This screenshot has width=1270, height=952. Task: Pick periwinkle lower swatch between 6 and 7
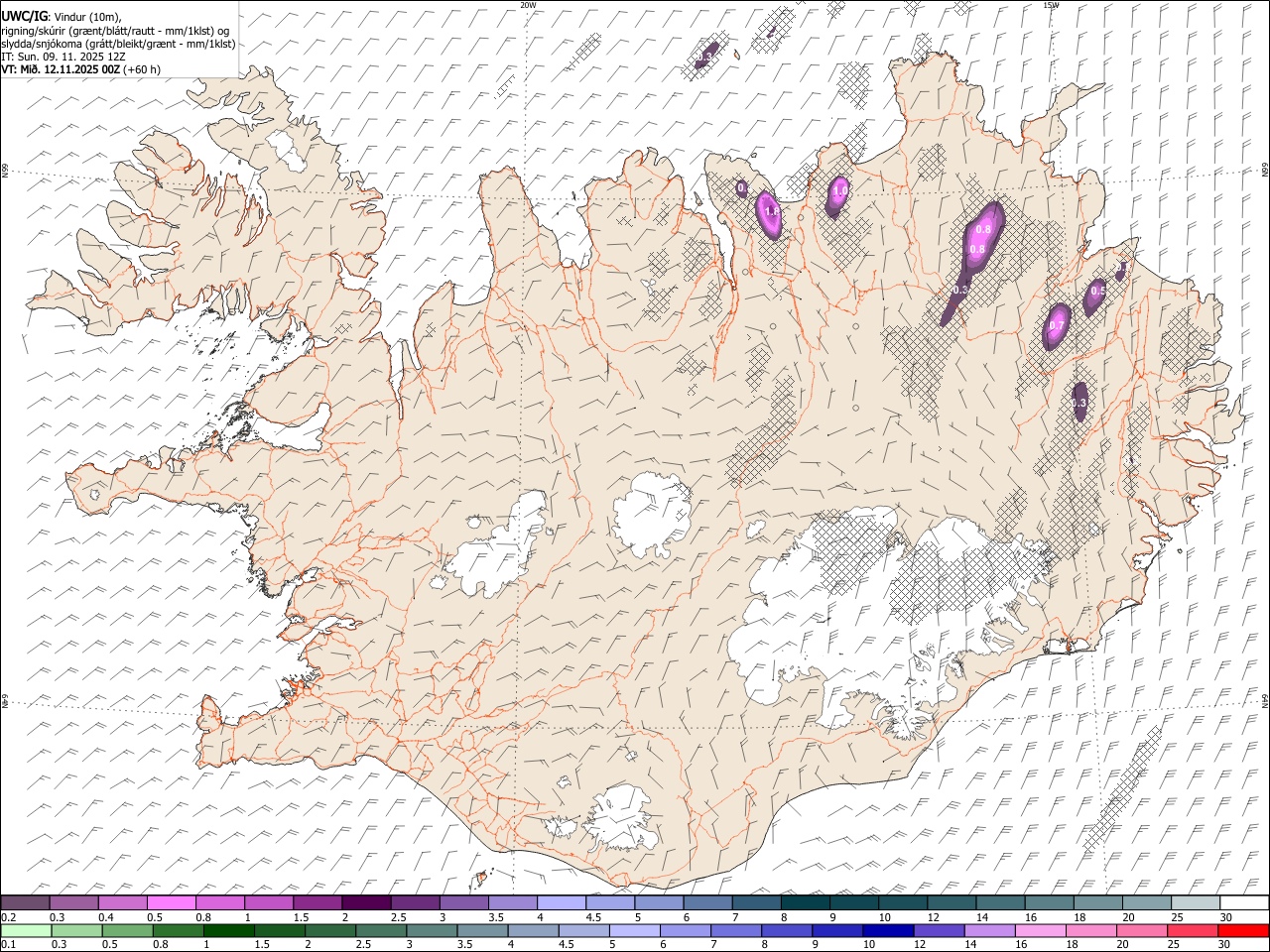685,930
